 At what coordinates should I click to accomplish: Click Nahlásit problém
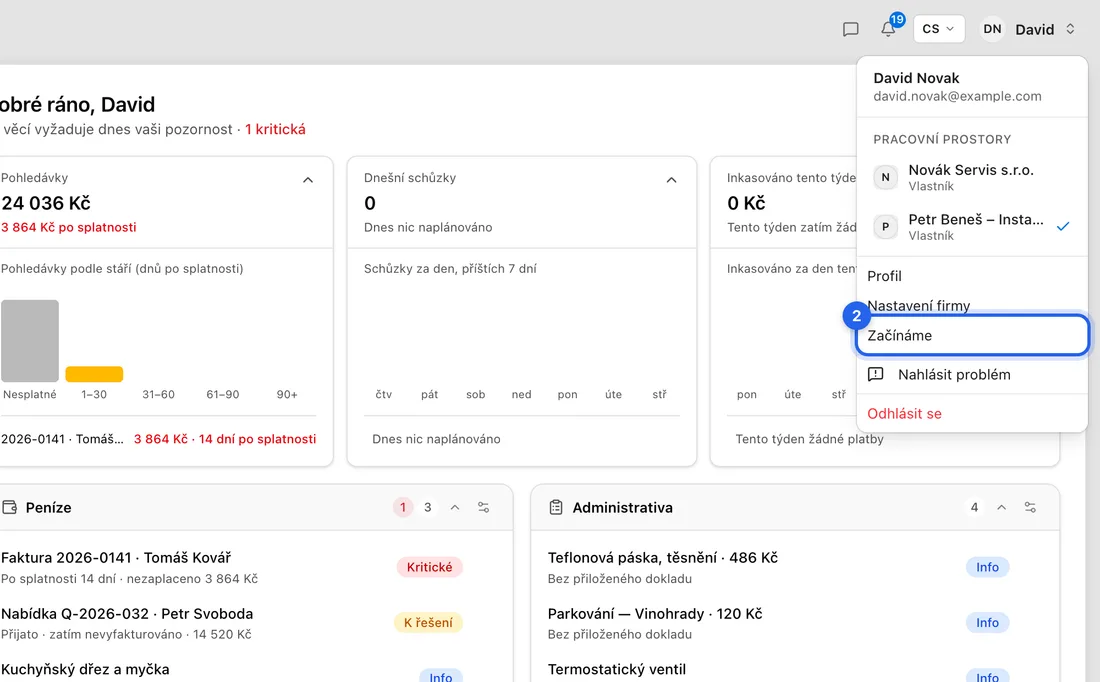[972, 374]
